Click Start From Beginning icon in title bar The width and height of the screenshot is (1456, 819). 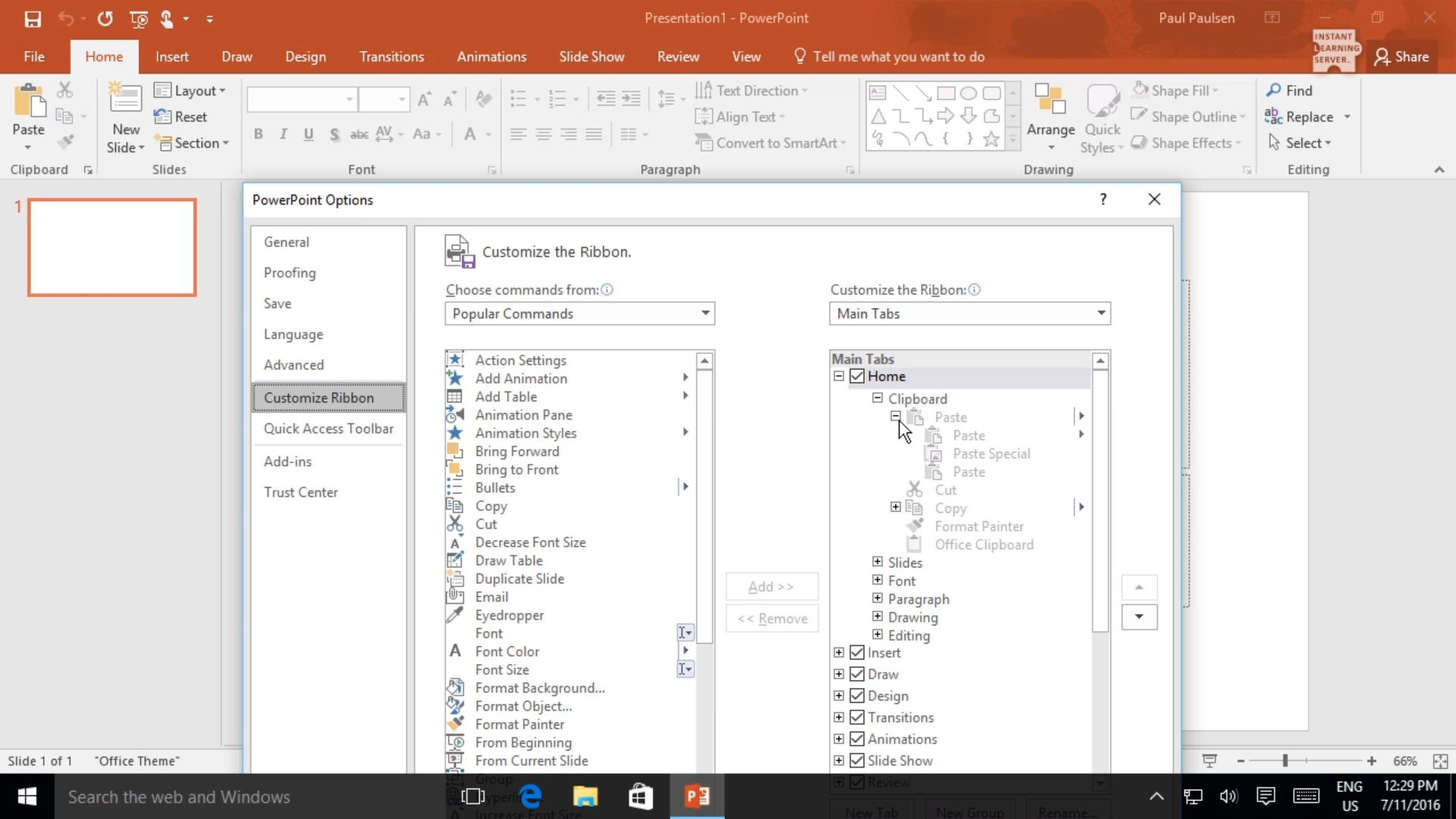(138, 19)
